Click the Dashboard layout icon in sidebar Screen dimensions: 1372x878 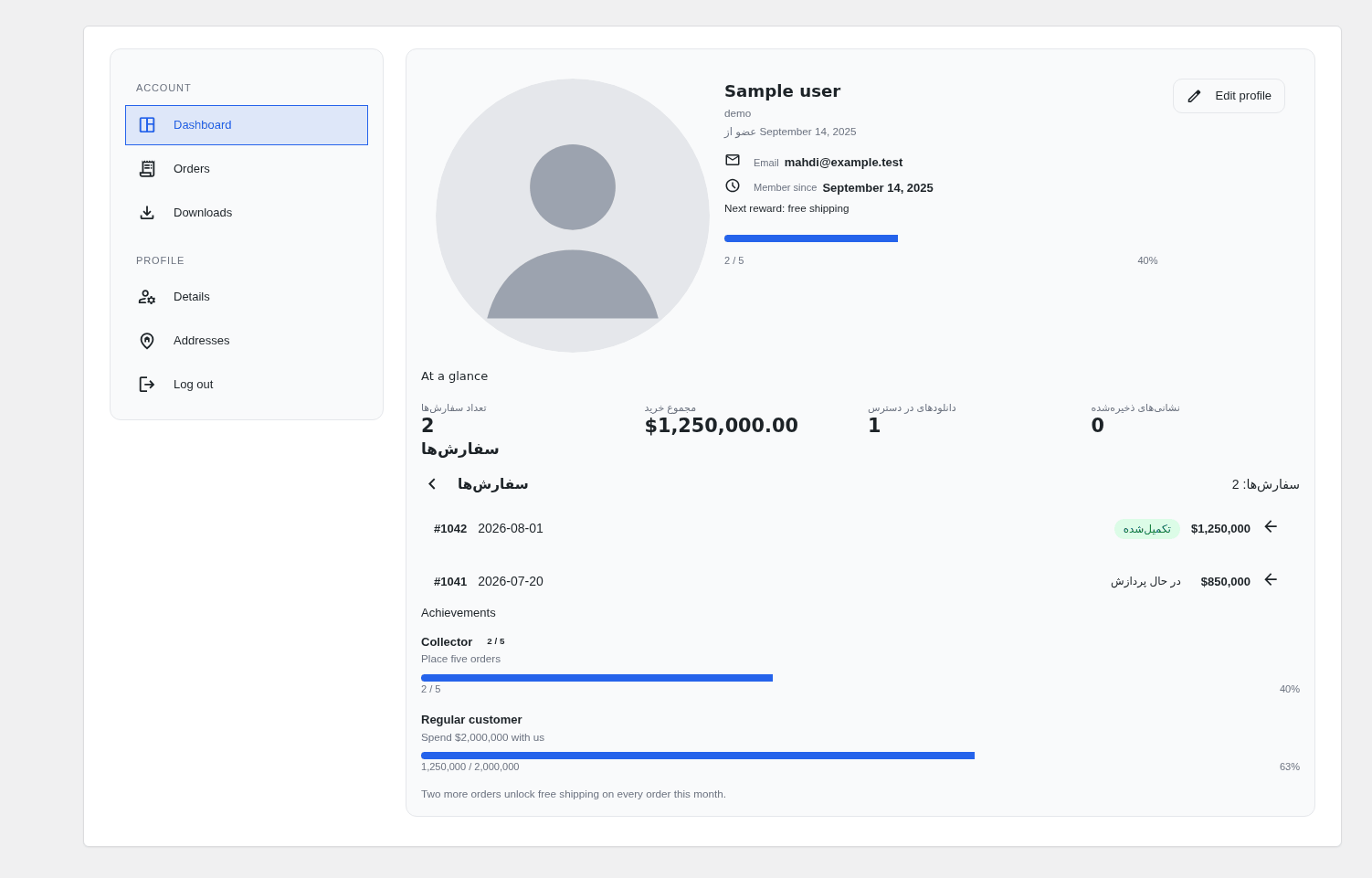click(x=147, y=125)
